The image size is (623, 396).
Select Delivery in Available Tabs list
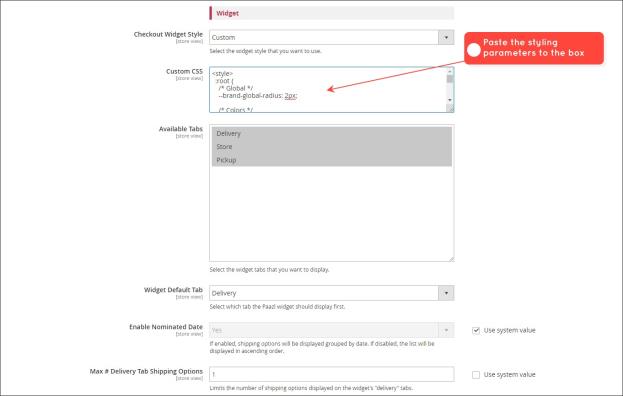[x=331, y=133]
